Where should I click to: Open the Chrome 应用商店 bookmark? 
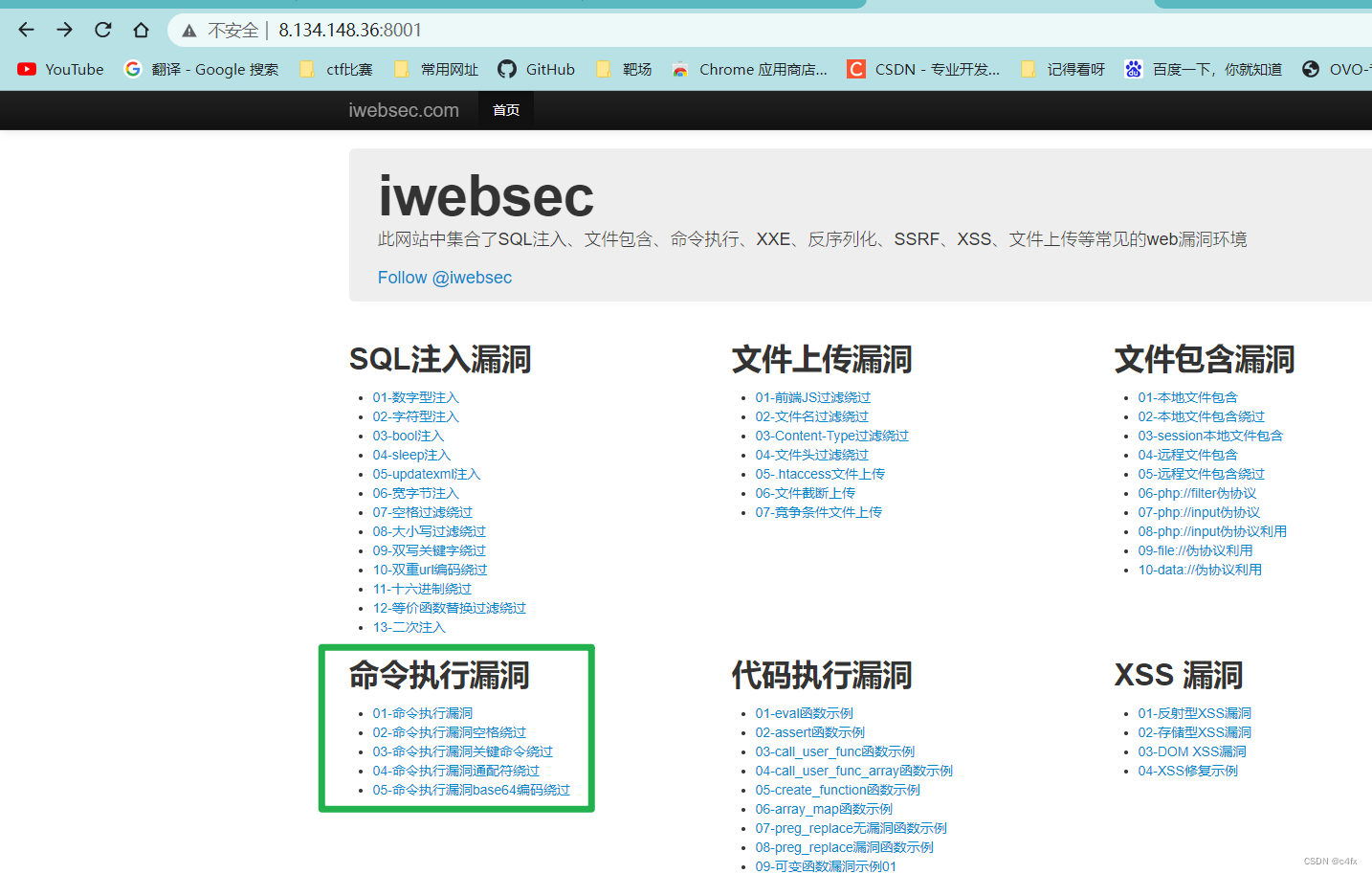pos(750,69)
